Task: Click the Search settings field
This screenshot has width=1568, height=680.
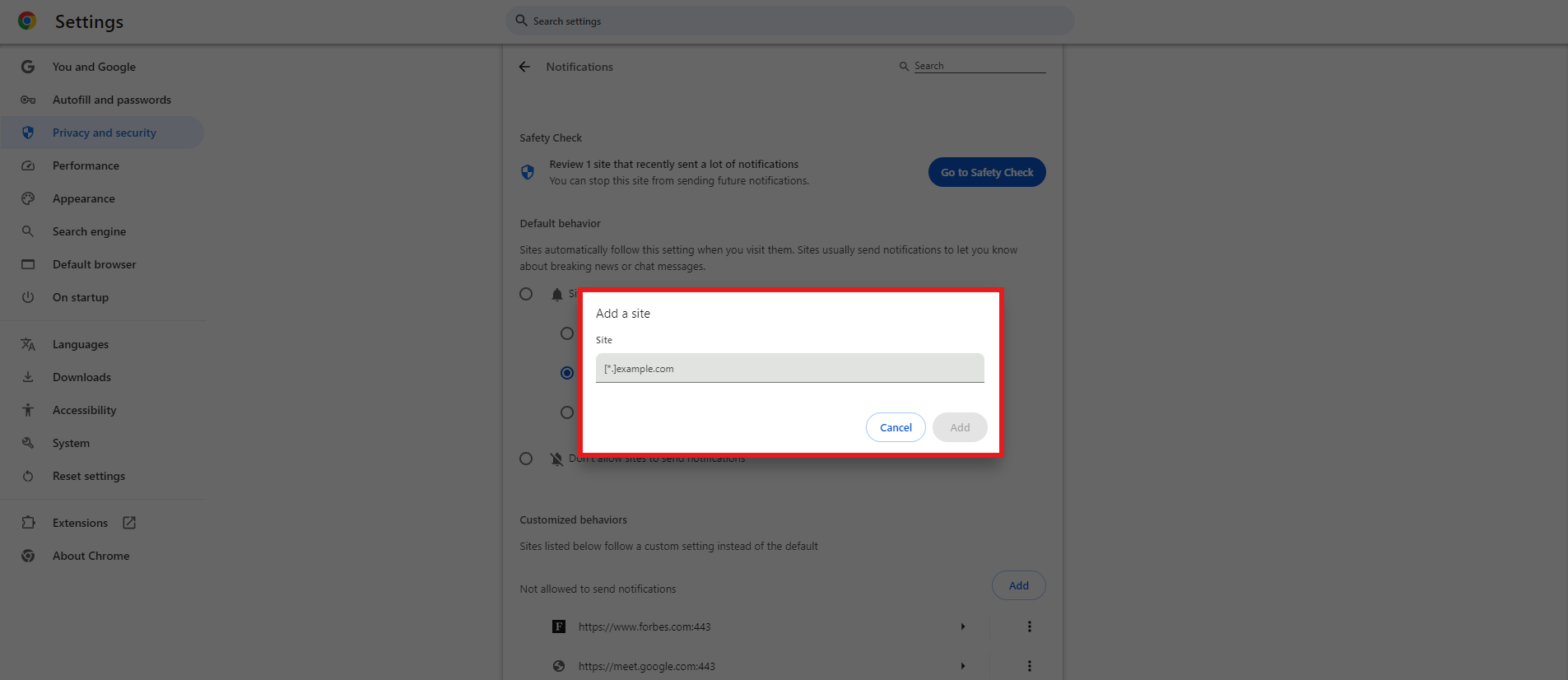Action: click(x=790, y=21)
